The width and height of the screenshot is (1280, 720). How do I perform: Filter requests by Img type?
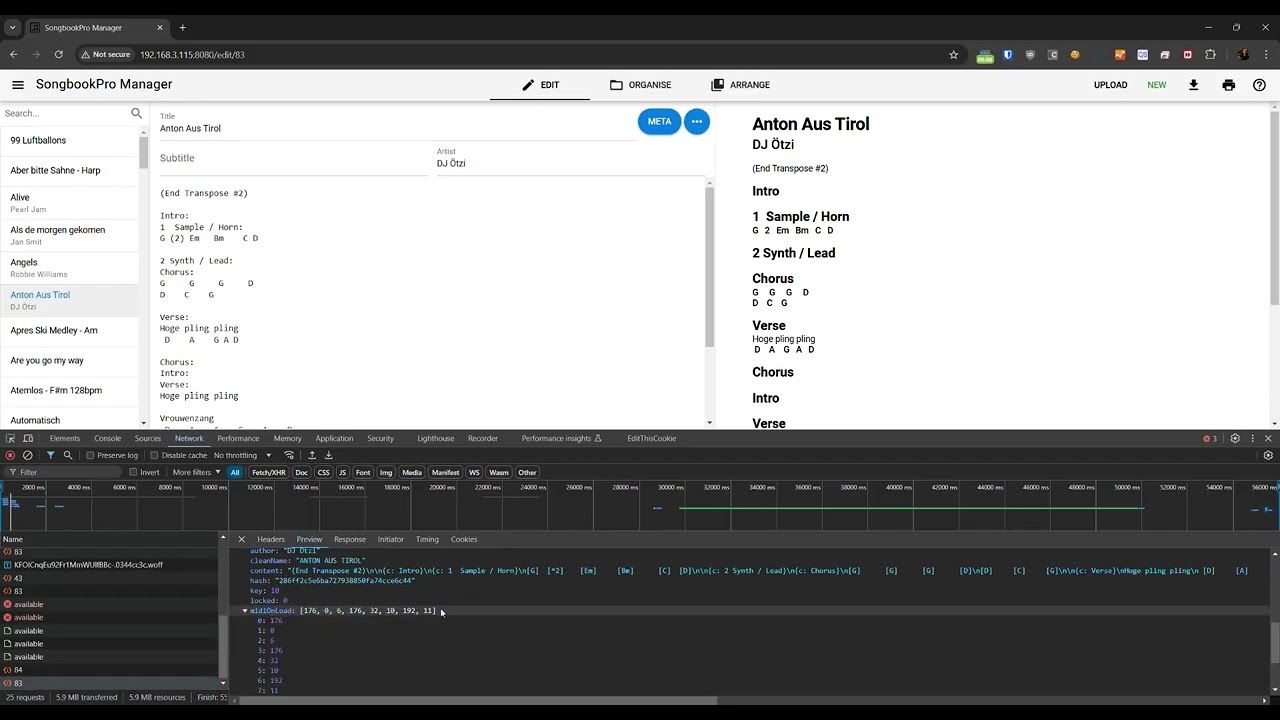click(386, 472)
